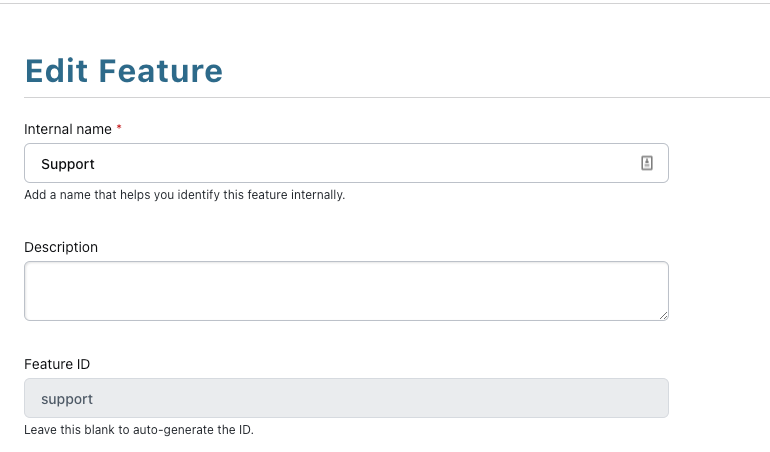Click the "Internal name" field label

(x=67, y=129)
